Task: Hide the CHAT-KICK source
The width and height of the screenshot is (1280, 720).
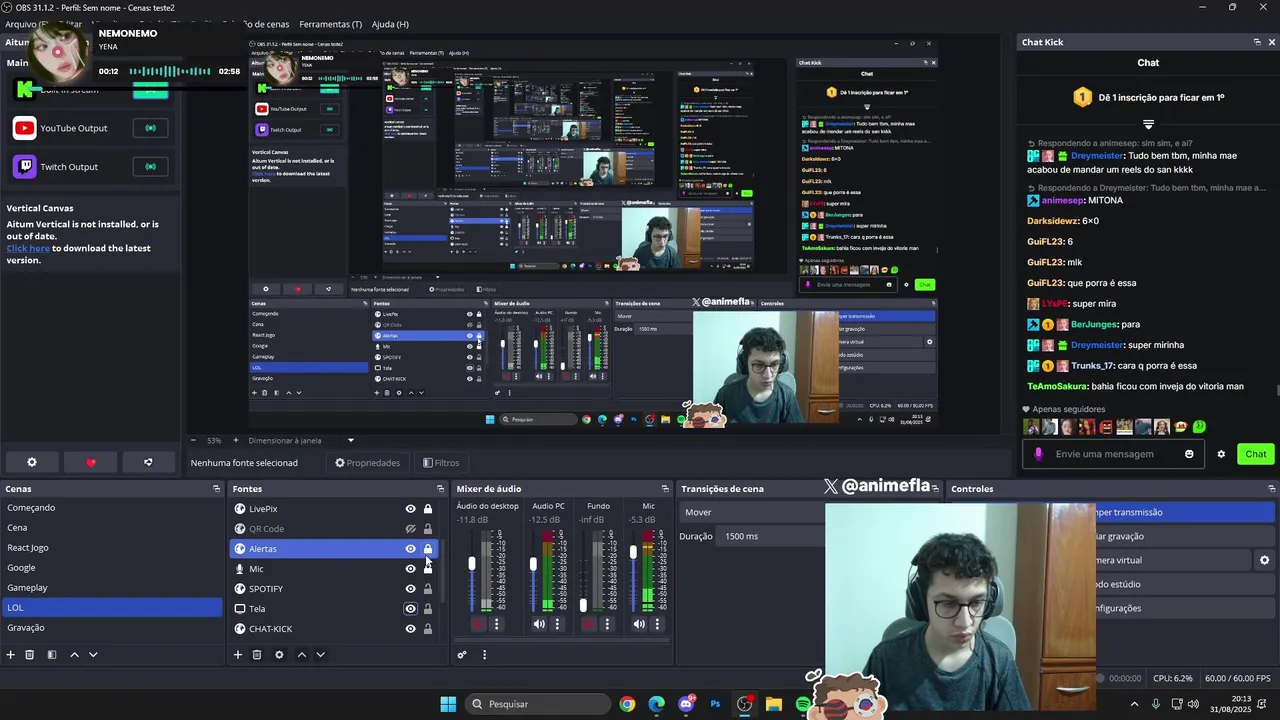Action: (410, 629)
